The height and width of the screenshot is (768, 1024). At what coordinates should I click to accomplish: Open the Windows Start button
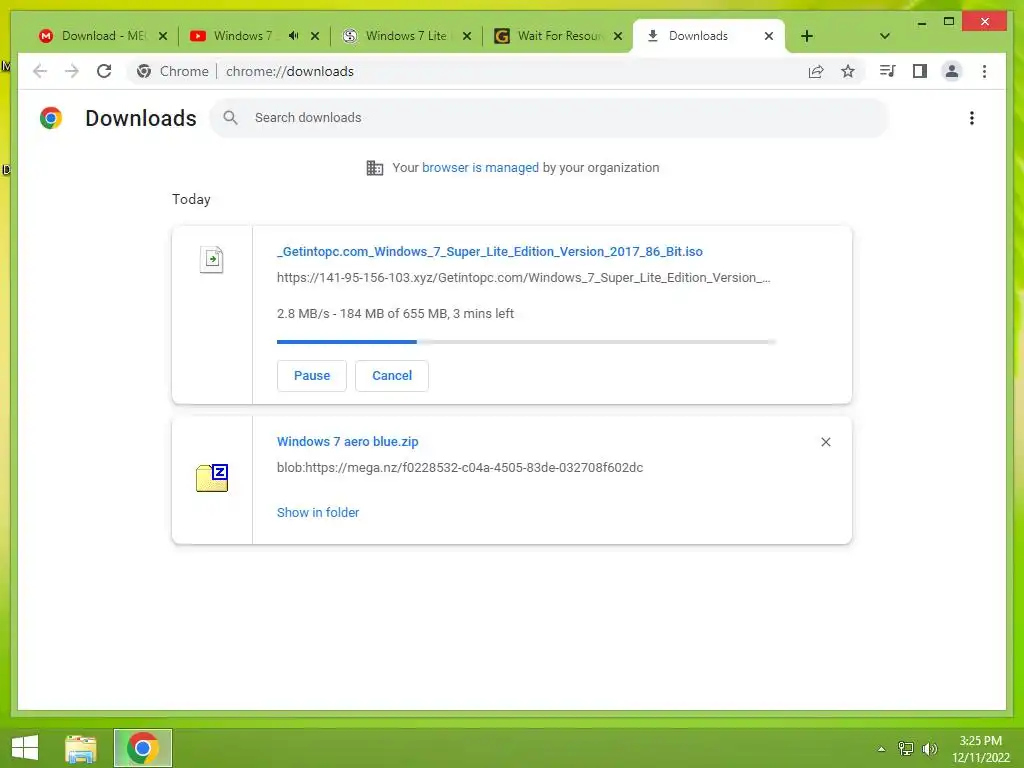click(25, 748)
